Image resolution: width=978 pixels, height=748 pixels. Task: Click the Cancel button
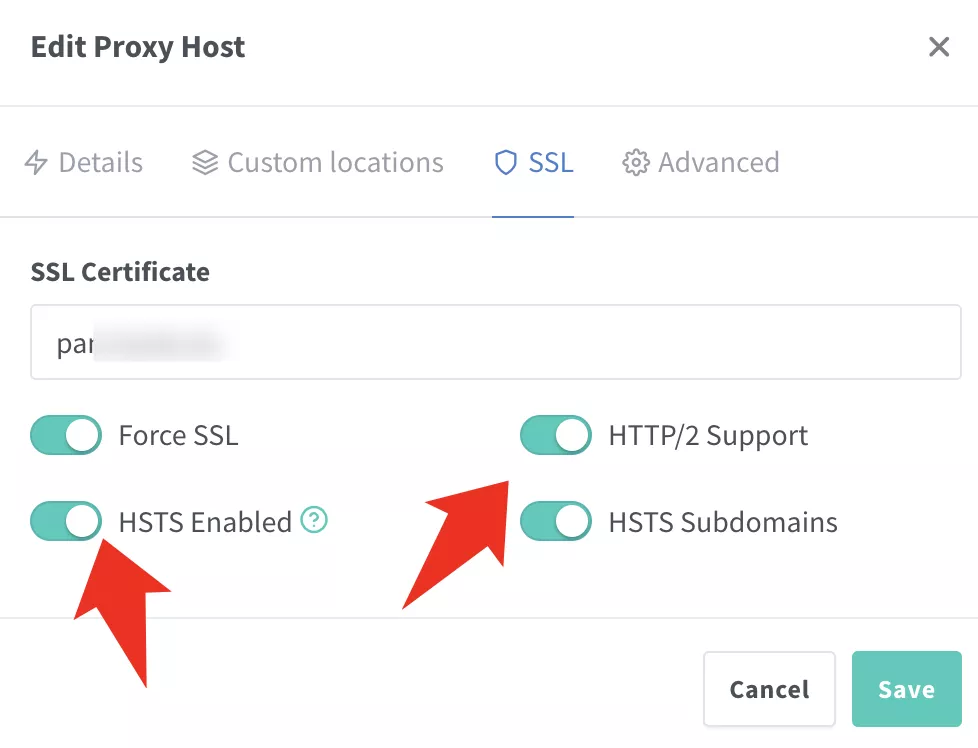(x=769, y=689)
